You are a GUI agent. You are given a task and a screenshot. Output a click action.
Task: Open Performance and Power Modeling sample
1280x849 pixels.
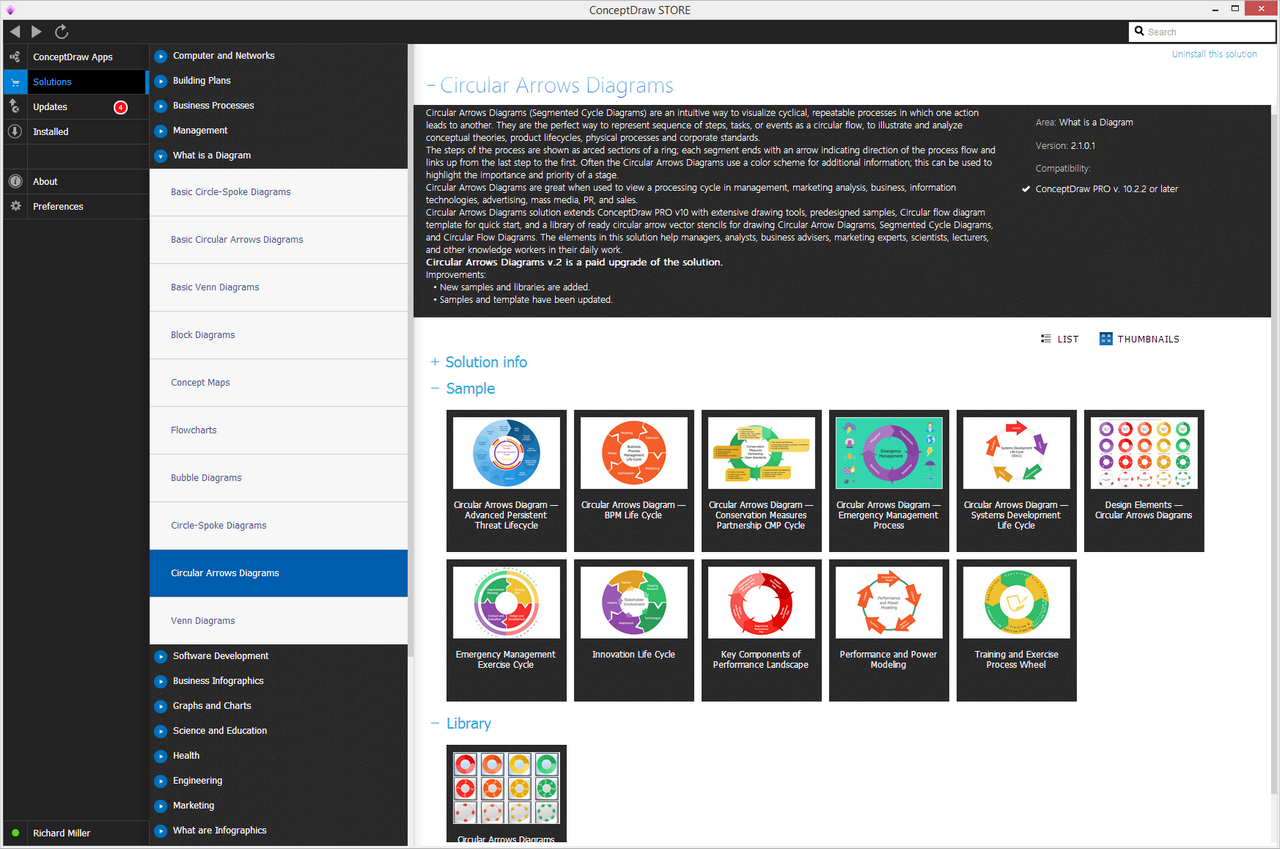tap(889, 630)
